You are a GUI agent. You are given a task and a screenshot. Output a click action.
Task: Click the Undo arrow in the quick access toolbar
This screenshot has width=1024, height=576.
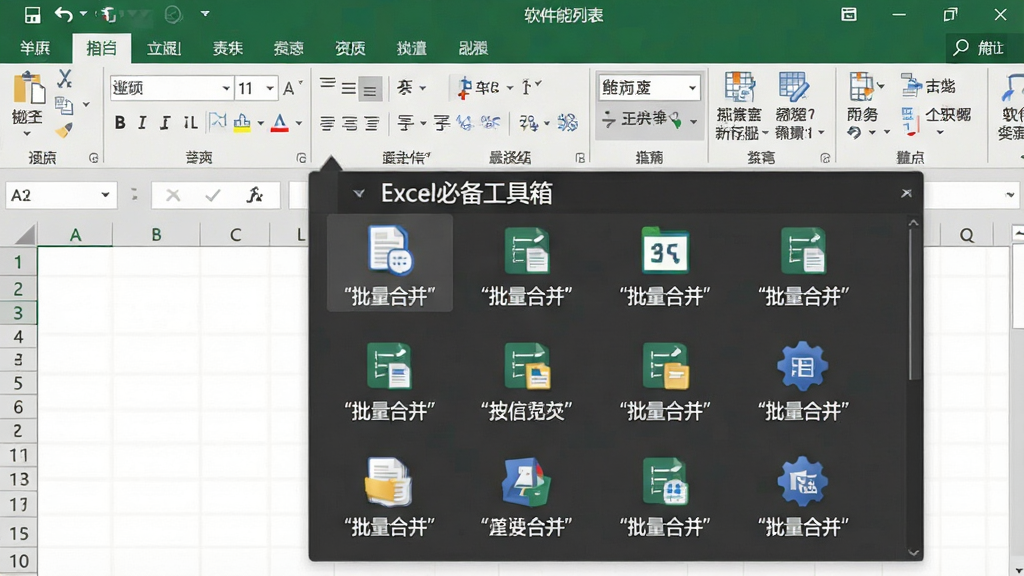(x=63, y=14)
